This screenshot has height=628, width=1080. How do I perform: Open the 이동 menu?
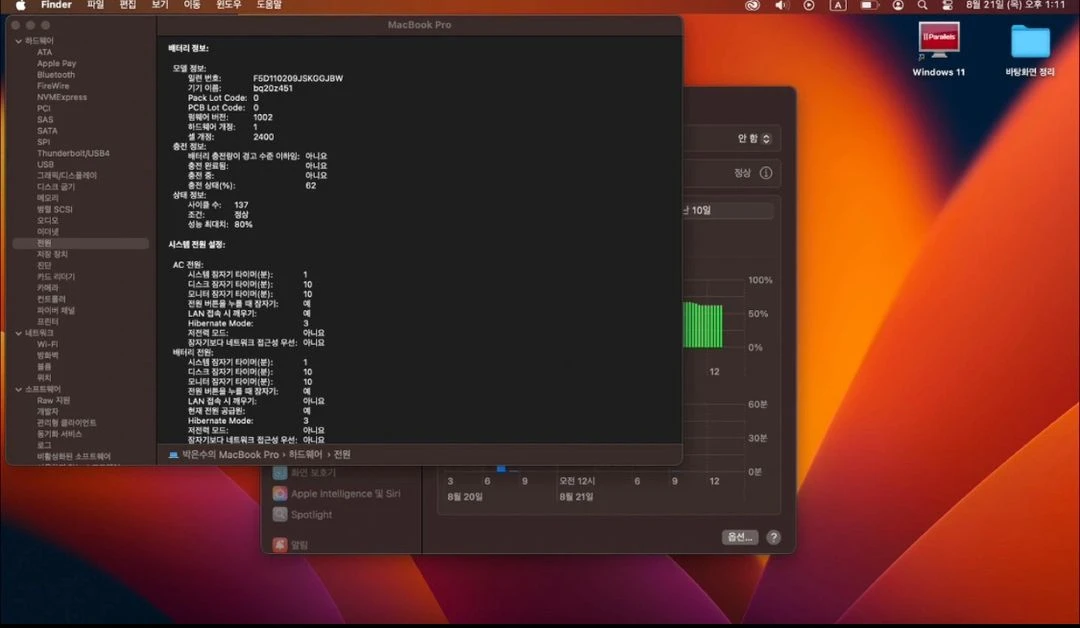(191, 5)
